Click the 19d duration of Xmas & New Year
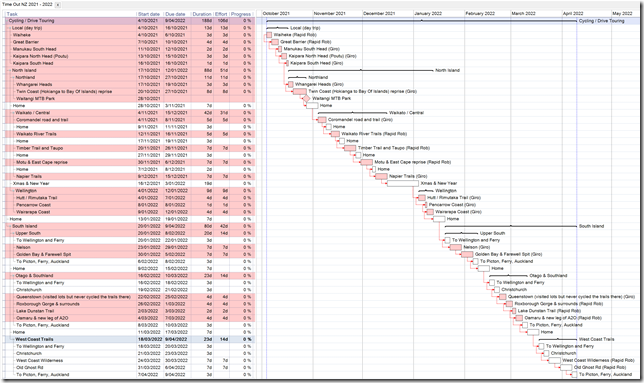 point(208,183)
